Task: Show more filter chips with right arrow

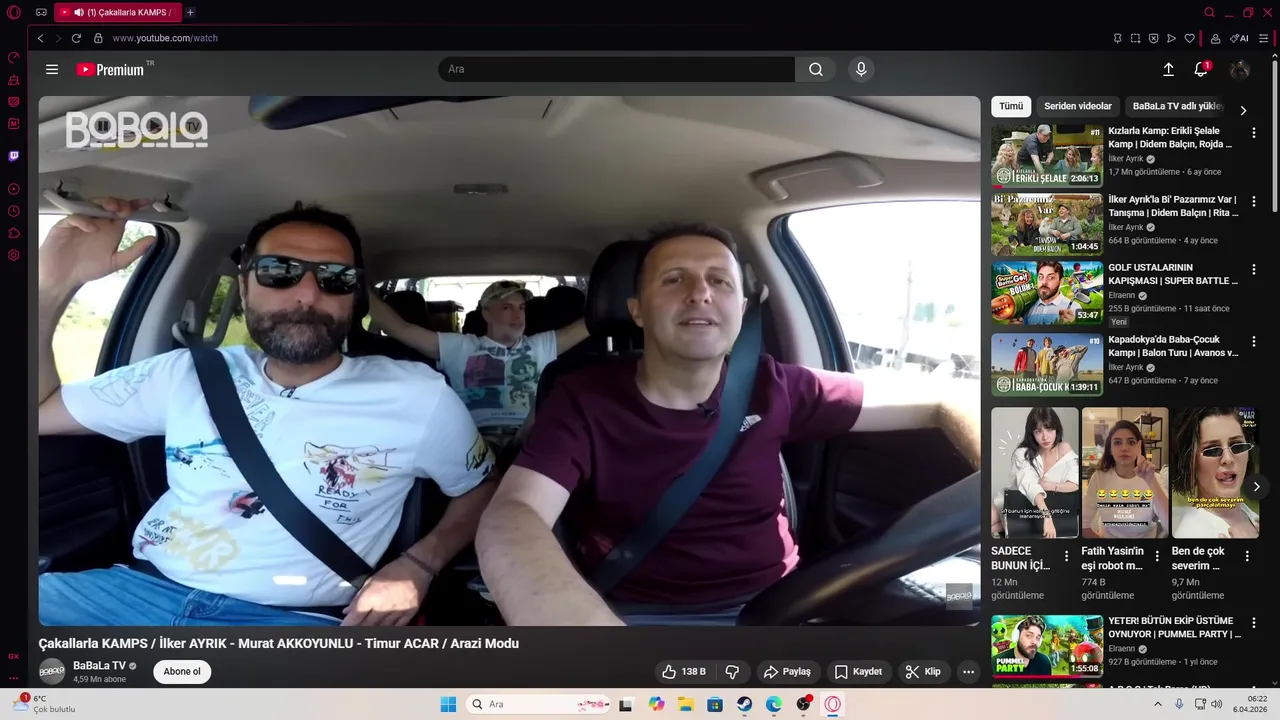Action: tap(1243, 110)
